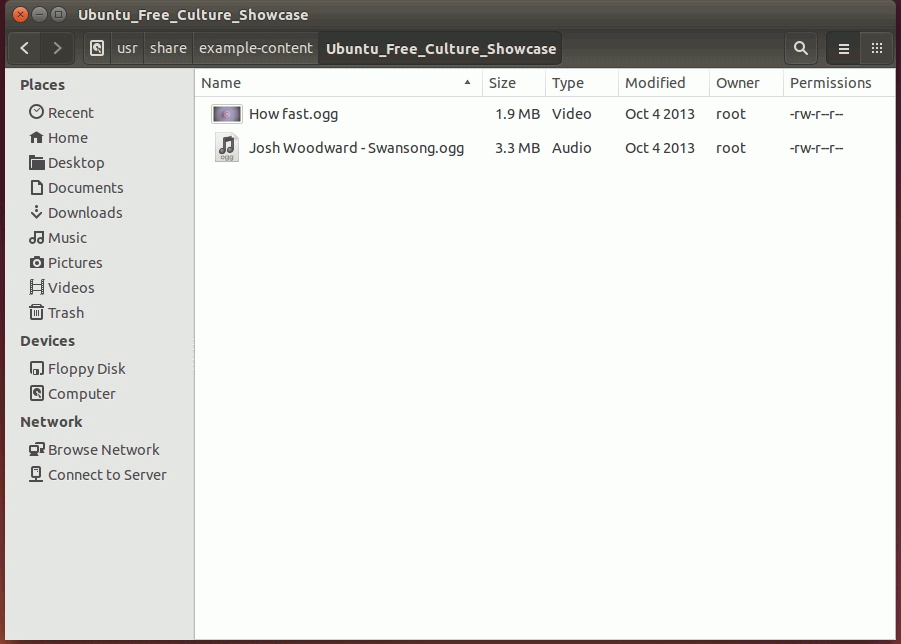Open the view options menu
Viewport: 901px width, 644px height.
coord(842,48)
